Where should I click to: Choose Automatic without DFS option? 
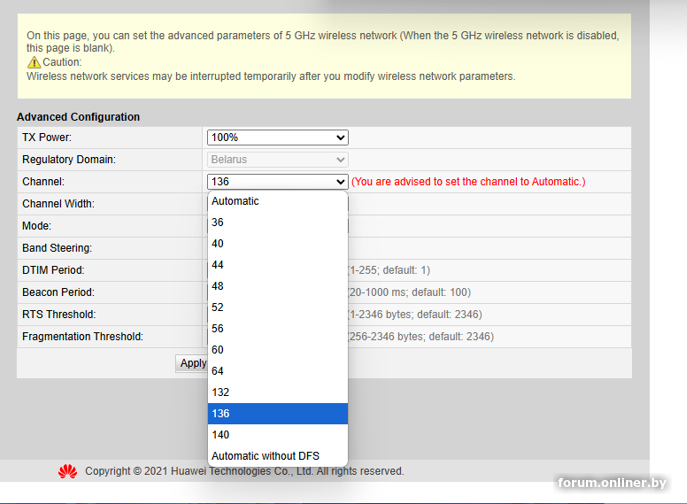277,456
